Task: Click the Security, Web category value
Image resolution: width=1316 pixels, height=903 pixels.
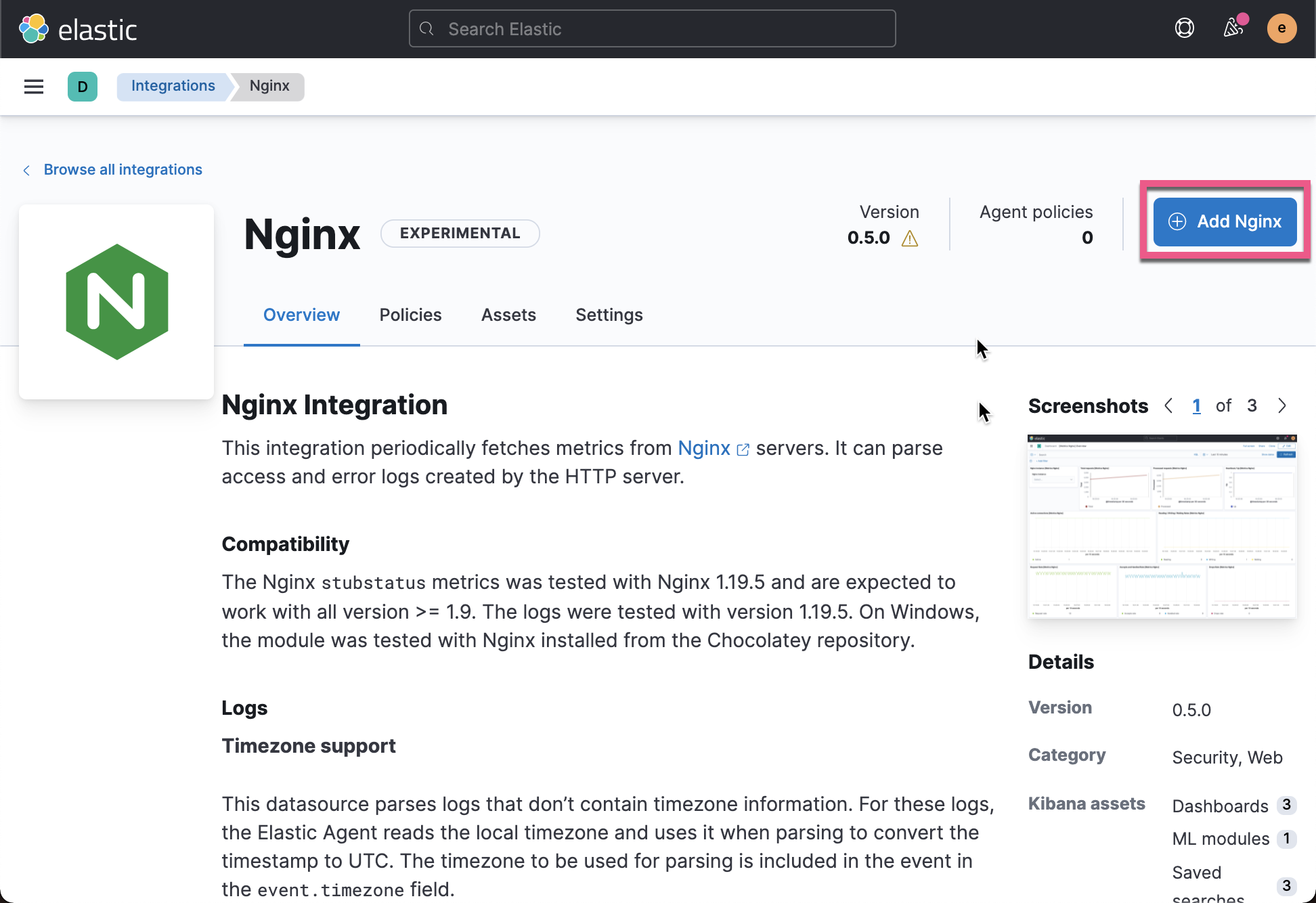Action: pyautogui.click(x=1227, y=757)
